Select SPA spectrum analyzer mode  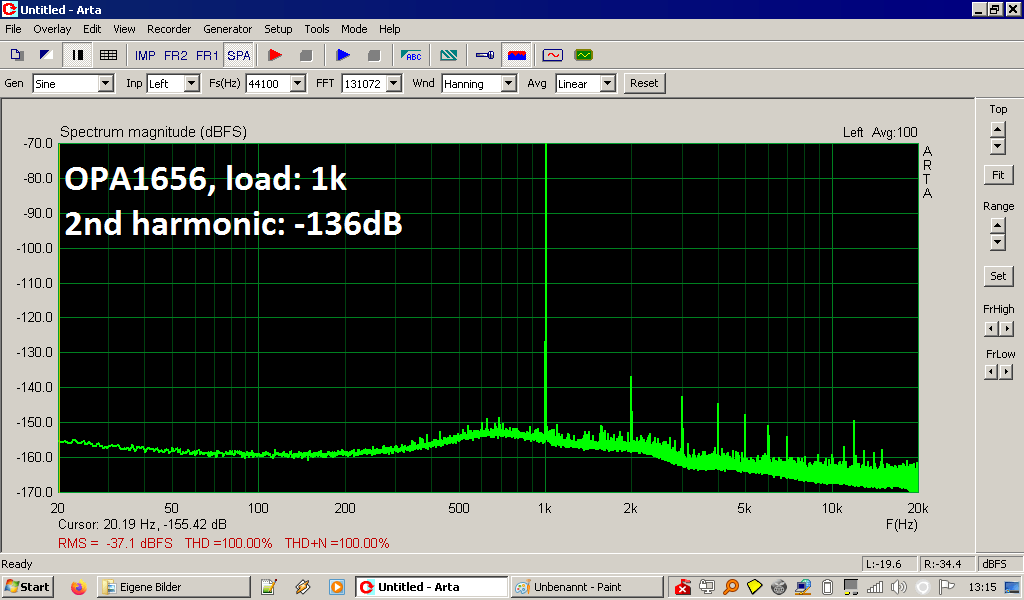click(x=238, y=55)
